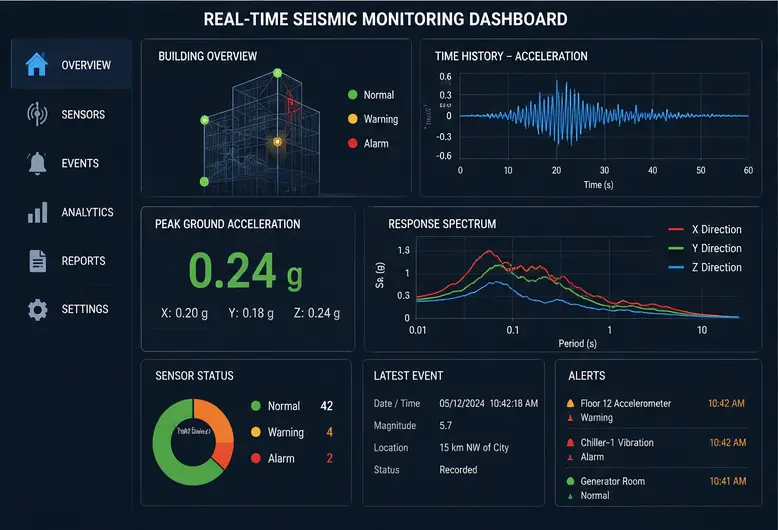The width and height of the screenshot is (778, 530).
Task: Click the X: 0.20 g reading
Action: click(184, 313)
